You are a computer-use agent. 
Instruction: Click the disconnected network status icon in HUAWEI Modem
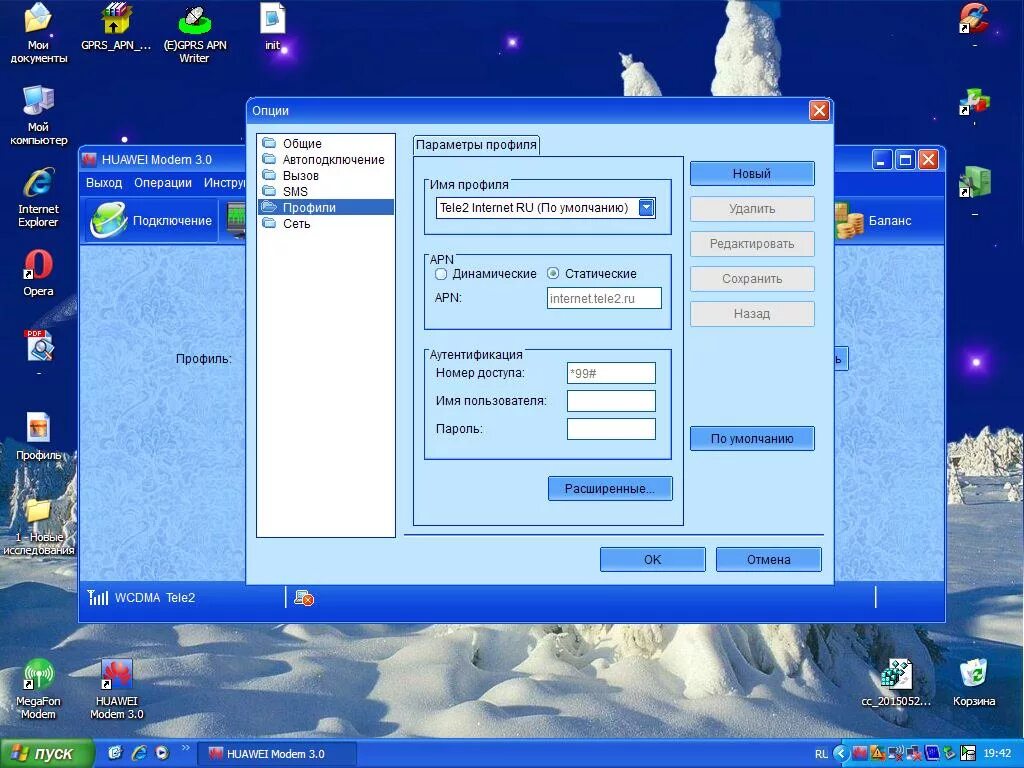(x=304, y=598)
